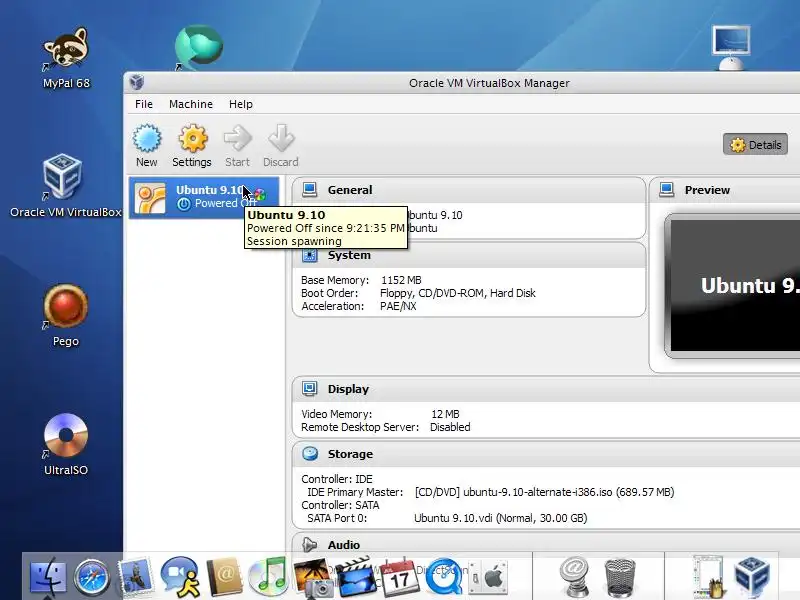Click the 'Controller: SATA' label
This screenshot has height=600, width=800.
340,505
